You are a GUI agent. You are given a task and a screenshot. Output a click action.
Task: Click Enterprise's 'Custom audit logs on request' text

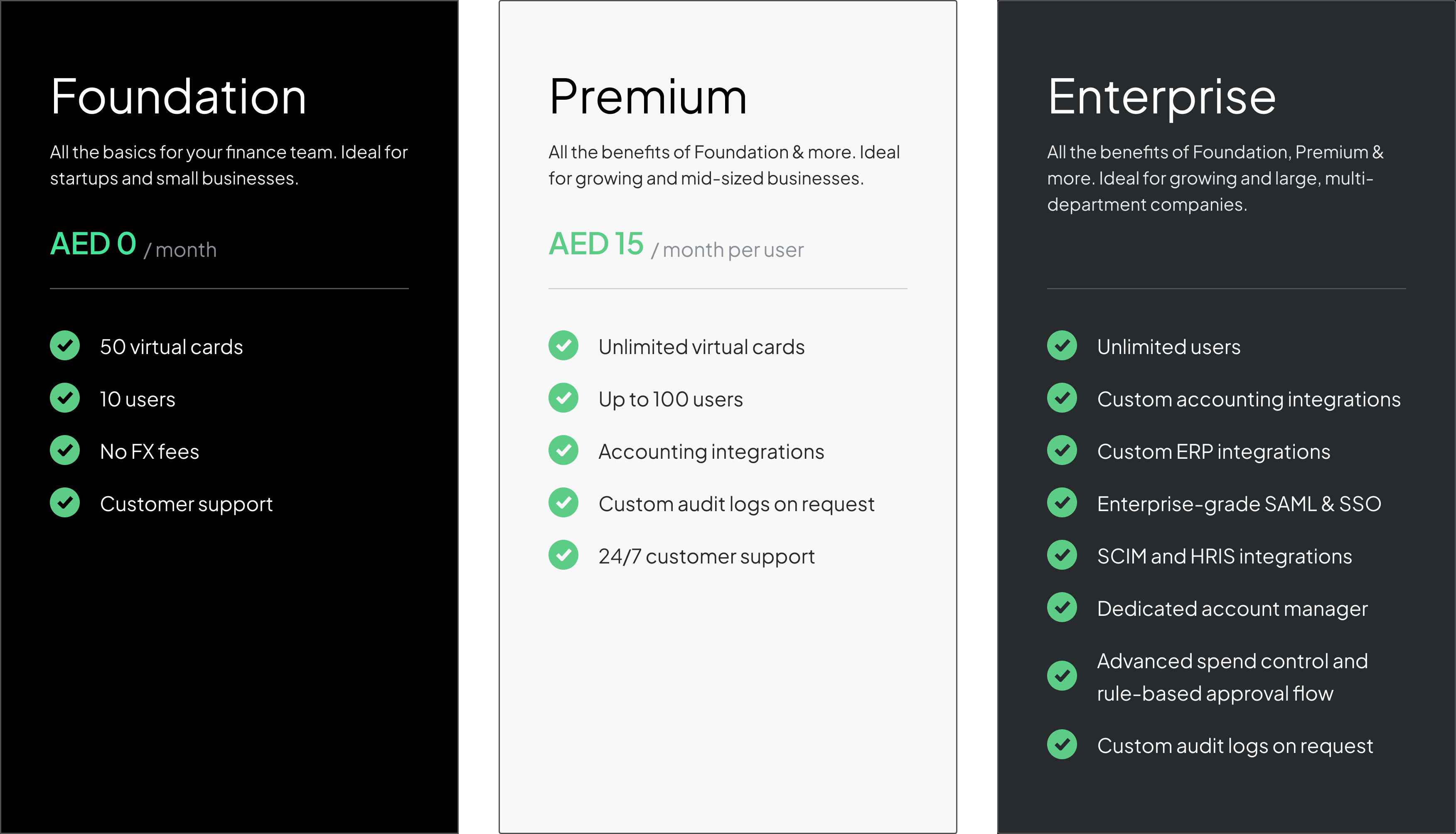1235,746
